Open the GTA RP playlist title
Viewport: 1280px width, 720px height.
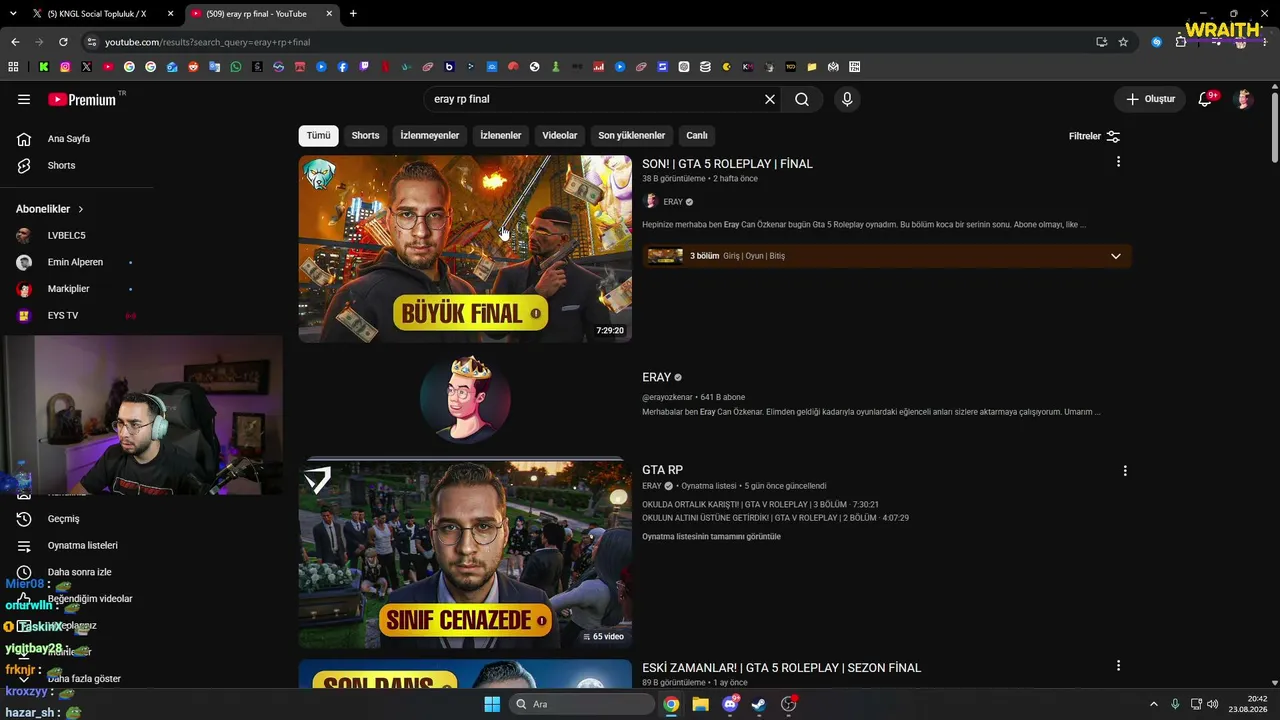pos(662,470)
